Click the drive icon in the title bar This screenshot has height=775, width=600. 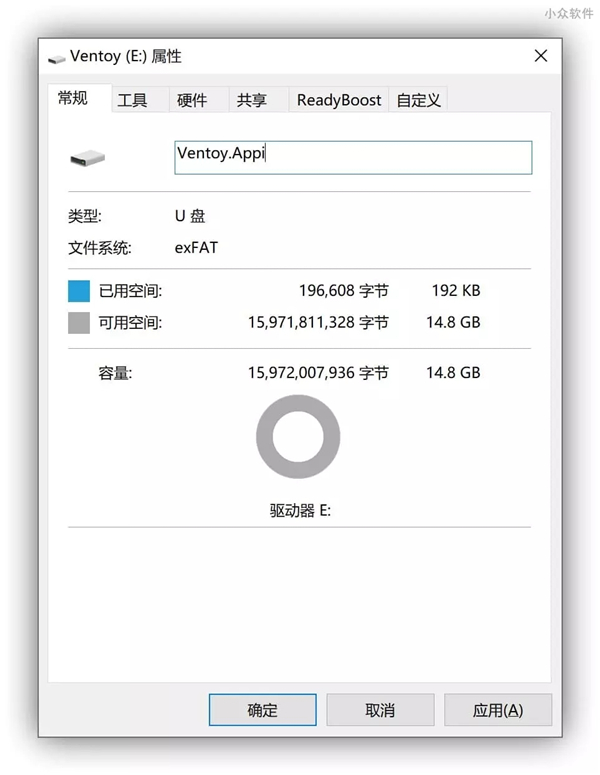coord(57,58)
